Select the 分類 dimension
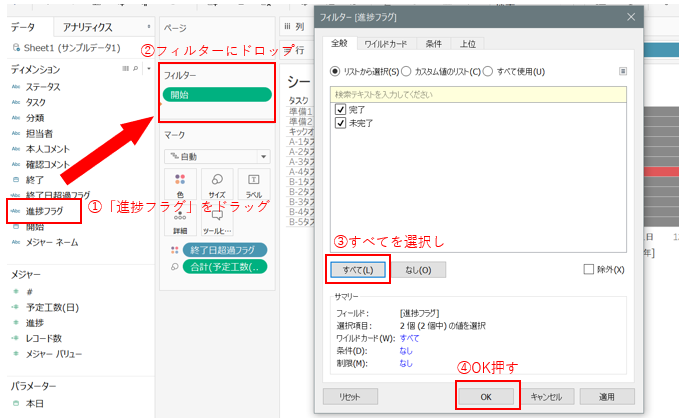Viewport: 685px width, 418px height. pyautogui.click(x=35, y=118)
